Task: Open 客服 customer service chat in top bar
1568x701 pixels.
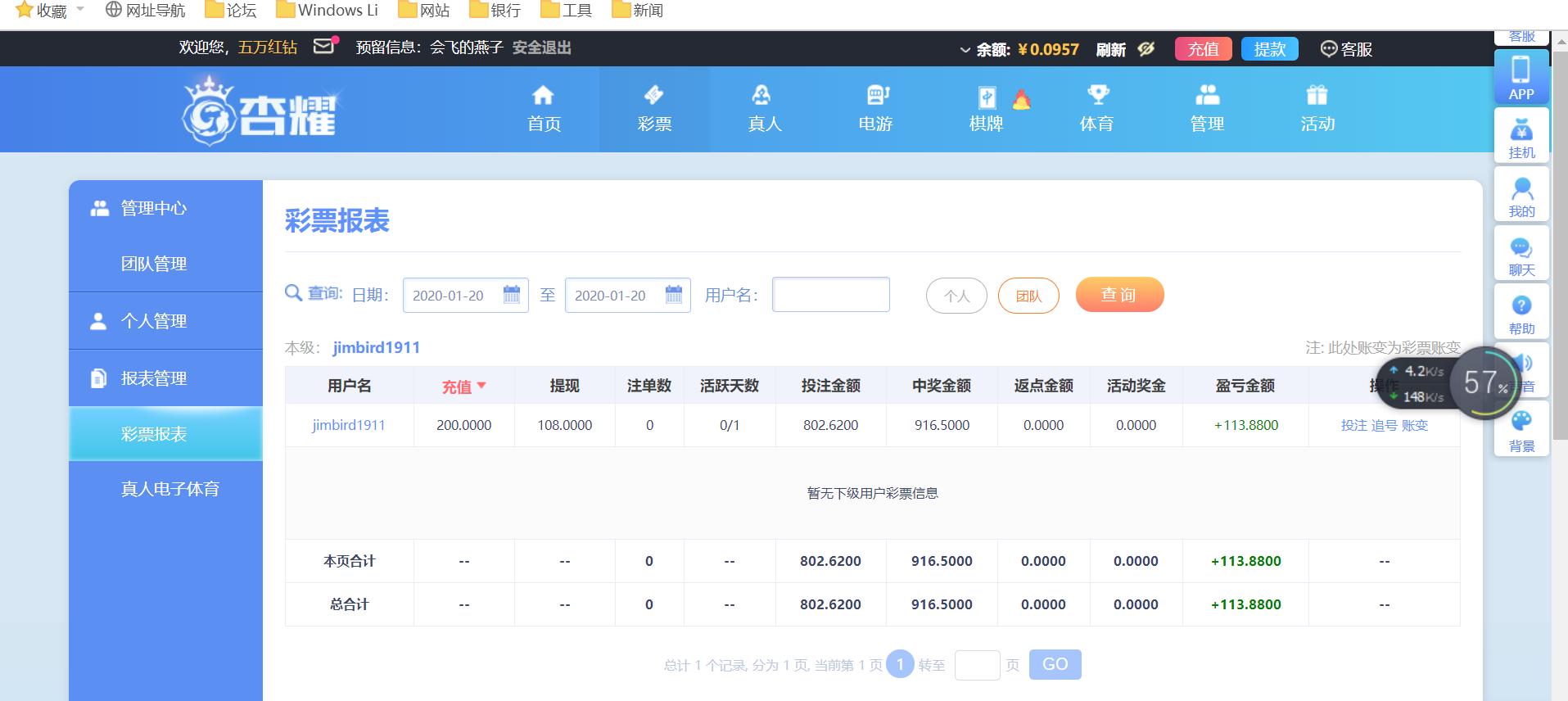Action: pos(1346,49)
